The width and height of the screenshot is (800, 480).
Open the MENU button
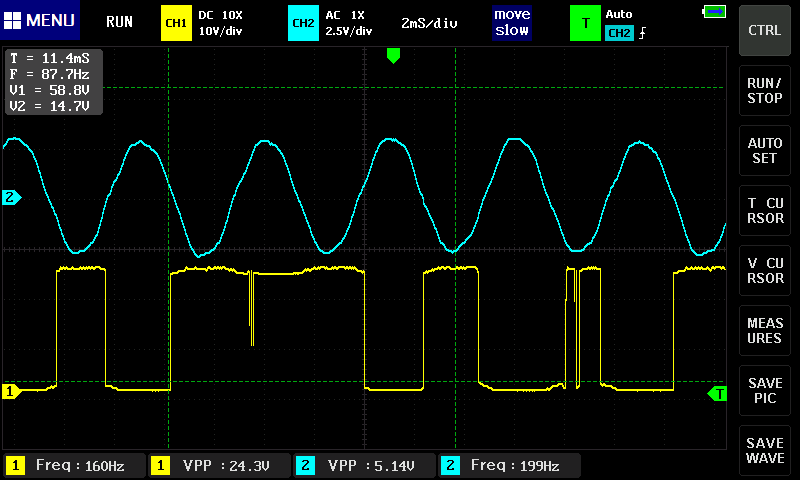(40, 20)
